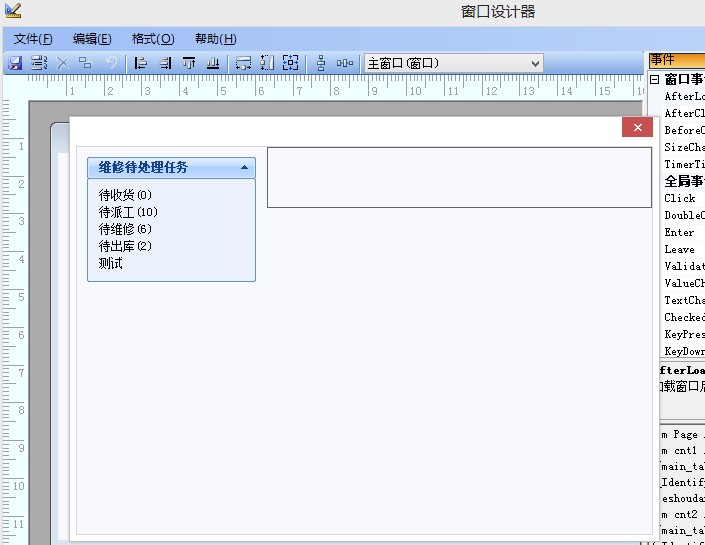Click the Make Same Width icon
The width and height of the screenshot is (705, 545).
(243, 63)
